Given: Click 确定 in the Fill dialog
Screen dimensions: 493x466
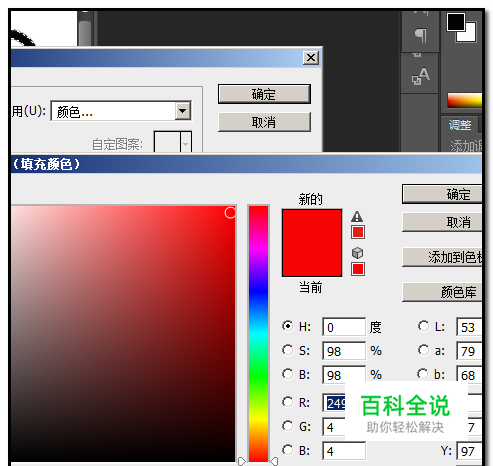Looking at the screenshot, I should [x=264, y=94].
